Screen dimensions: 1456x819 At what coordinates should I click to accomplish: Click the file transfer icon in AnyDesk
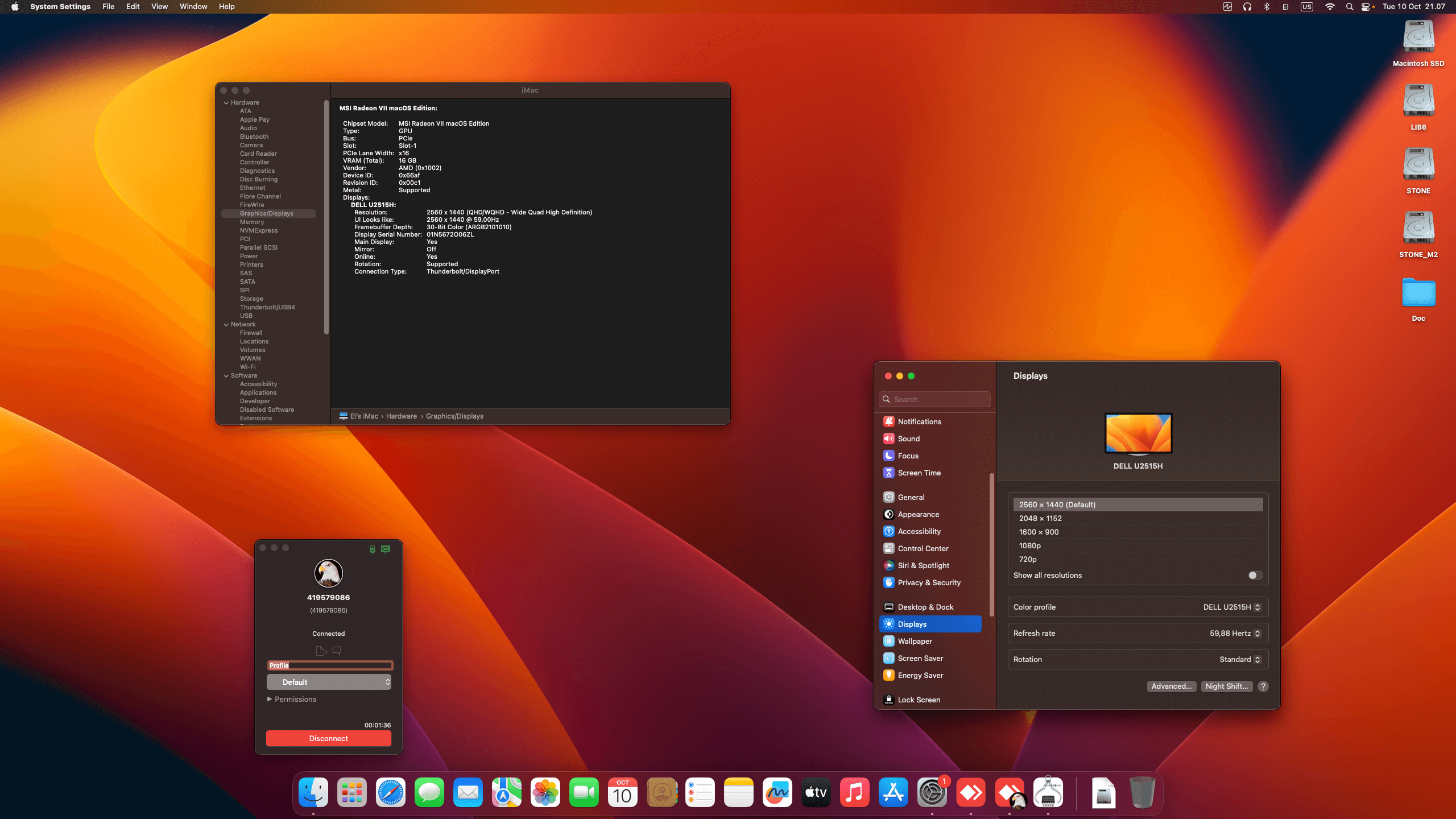tap(321, 651)
